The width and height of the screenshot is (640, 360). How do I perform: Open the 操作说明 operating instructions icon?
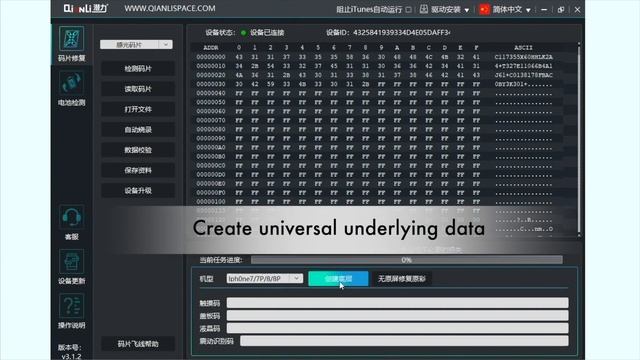[71, 306]
